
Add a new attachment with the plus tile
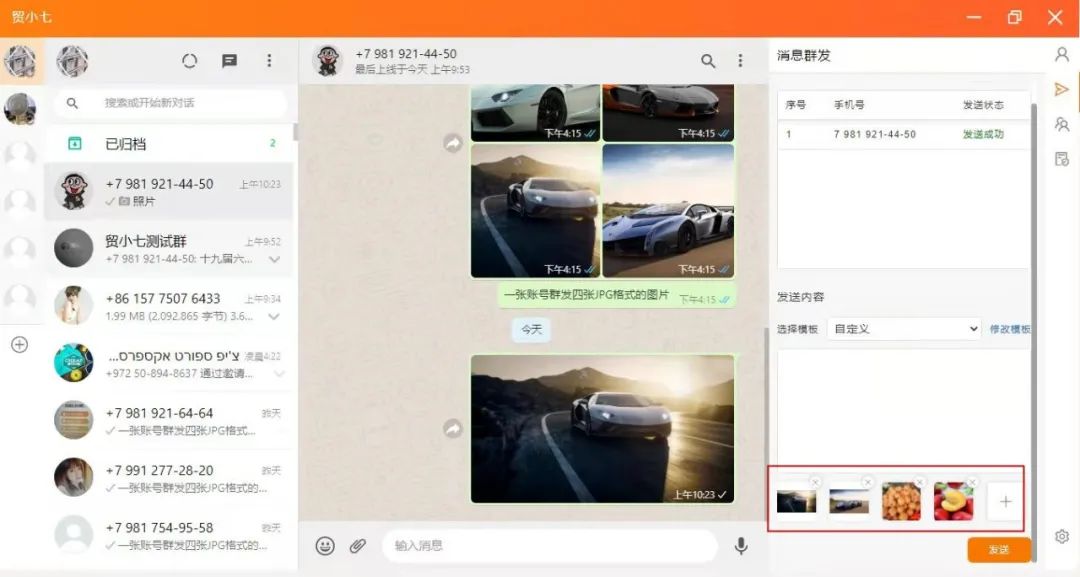pos(1006,501)
